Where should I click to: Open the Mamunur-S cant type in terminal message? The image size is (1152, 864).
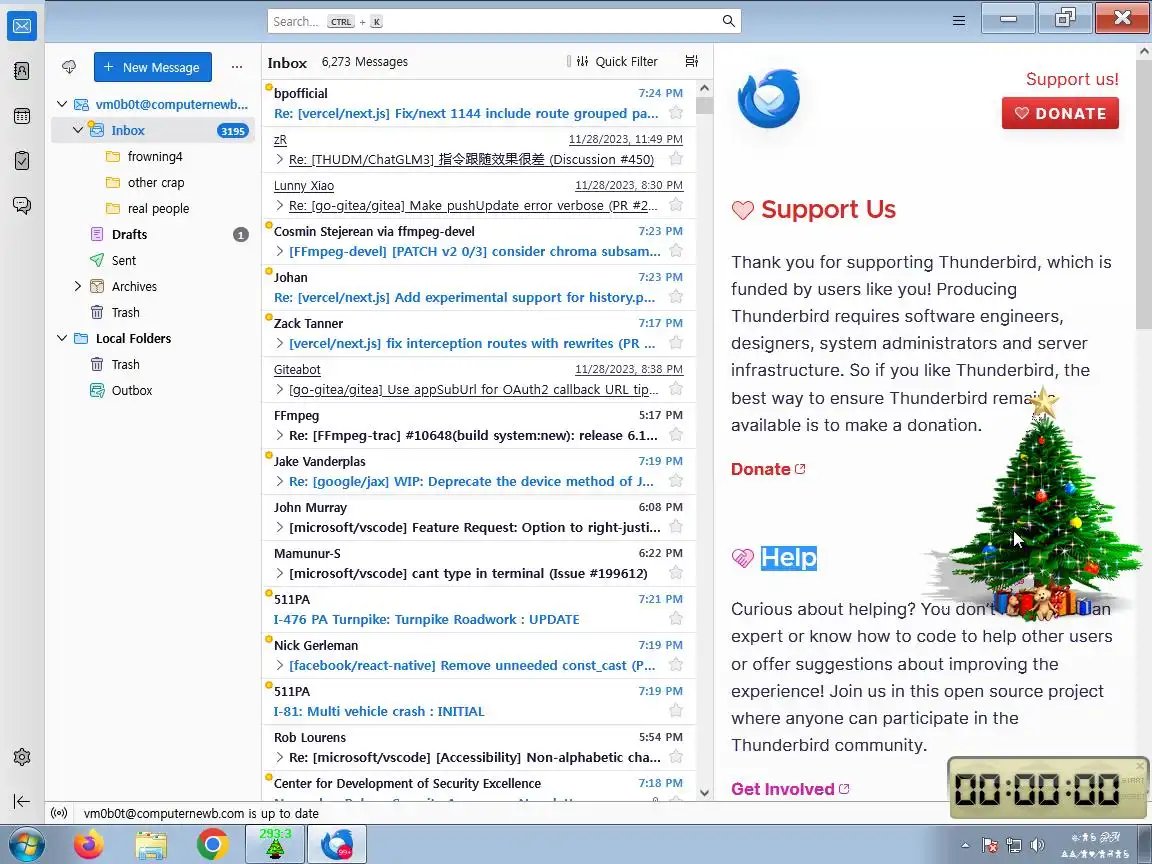[x=478, y=564]
